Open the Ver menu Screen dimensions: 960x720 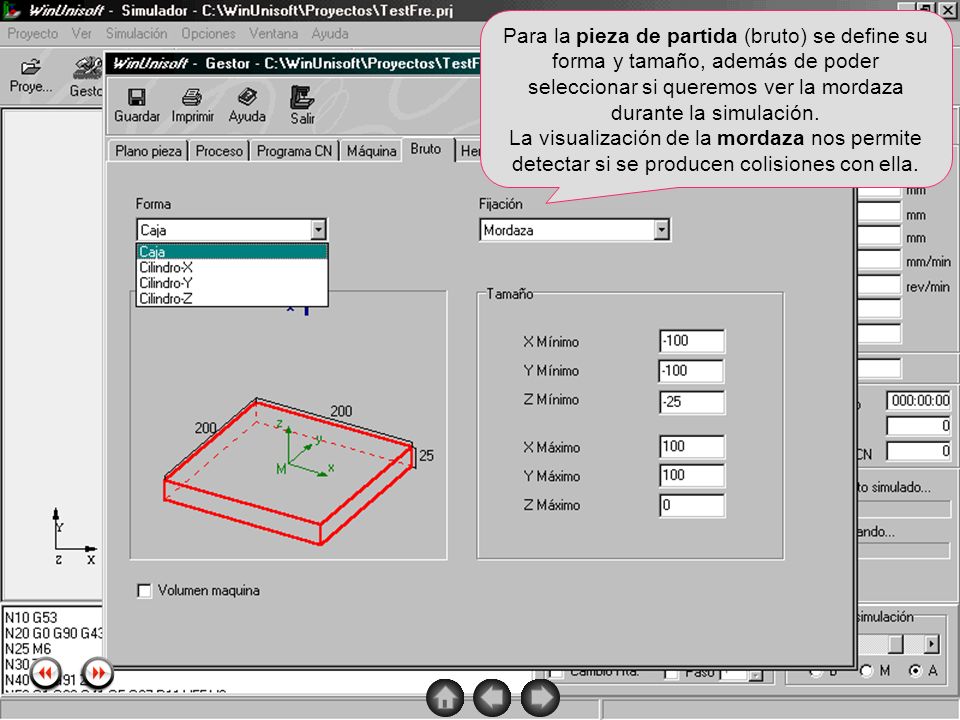click(81, 34)
